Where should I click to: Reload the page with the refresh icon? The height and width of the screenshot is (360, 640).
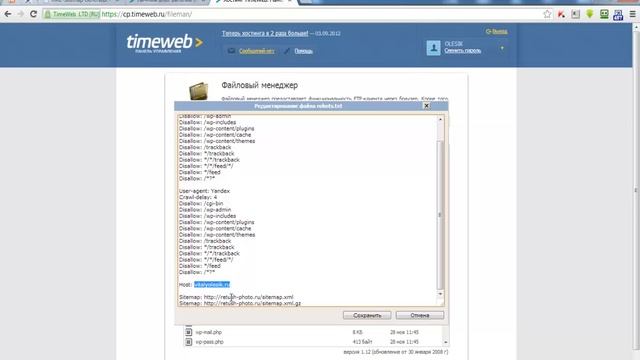pos(33,14)
